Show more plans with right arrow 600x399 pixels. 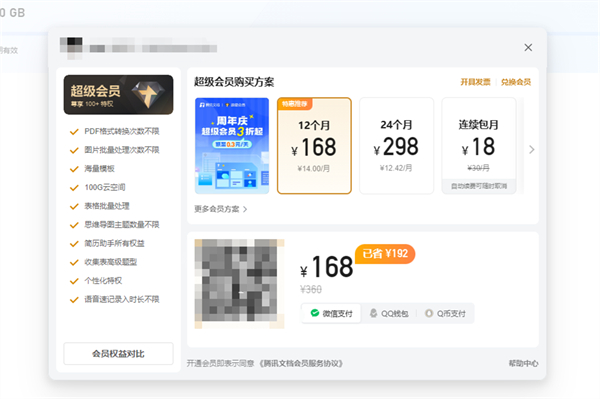coord(532,150)
